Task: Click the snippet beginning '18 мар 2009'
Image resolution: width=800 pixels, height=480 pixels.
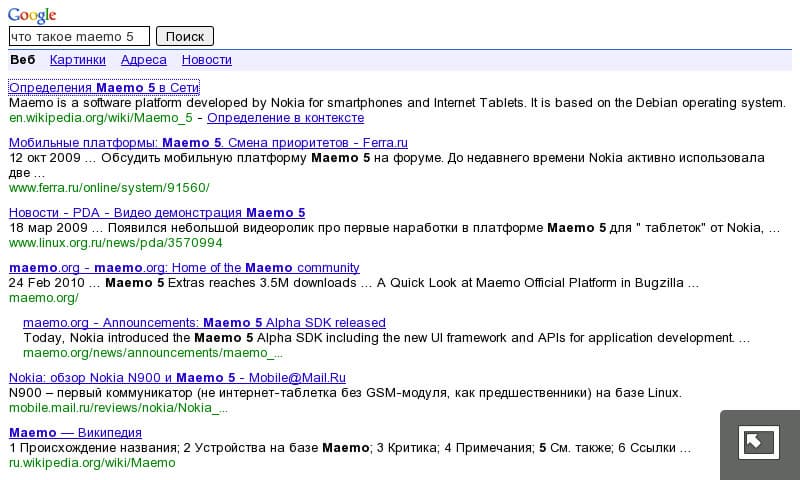Action: click(394, 228)
